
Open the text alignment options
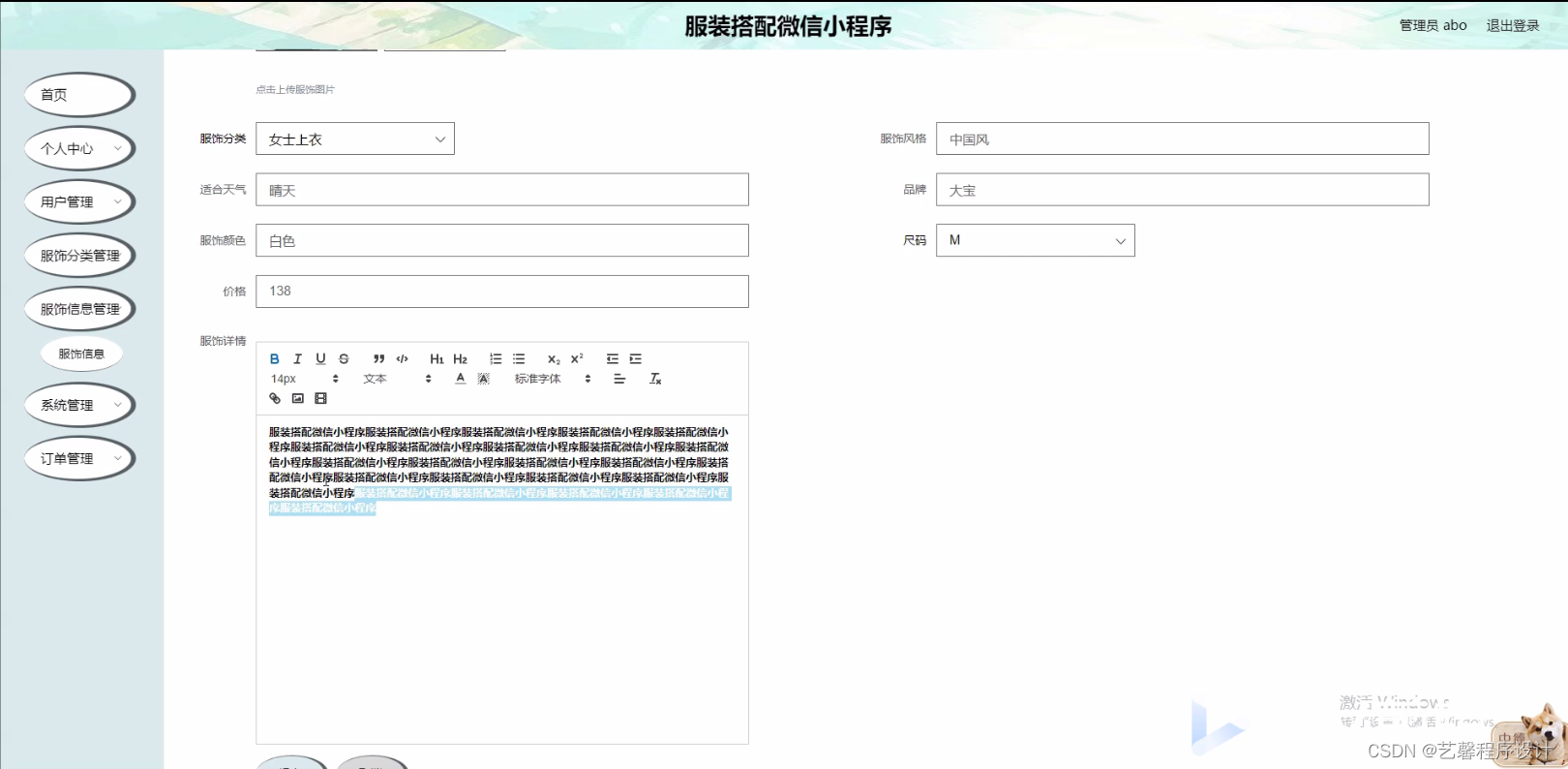[619, 379]
